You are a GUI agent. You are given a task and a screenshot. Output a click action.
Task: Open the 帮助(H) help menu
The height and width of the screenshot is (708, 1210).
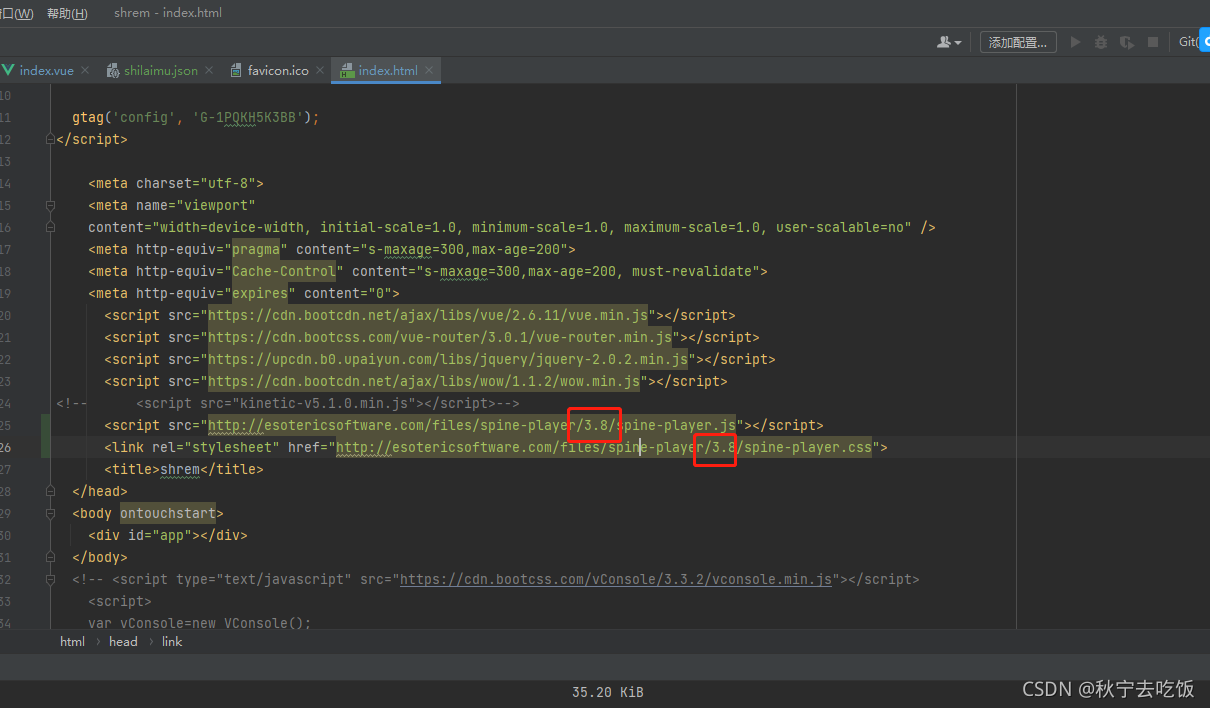point(67,13)
